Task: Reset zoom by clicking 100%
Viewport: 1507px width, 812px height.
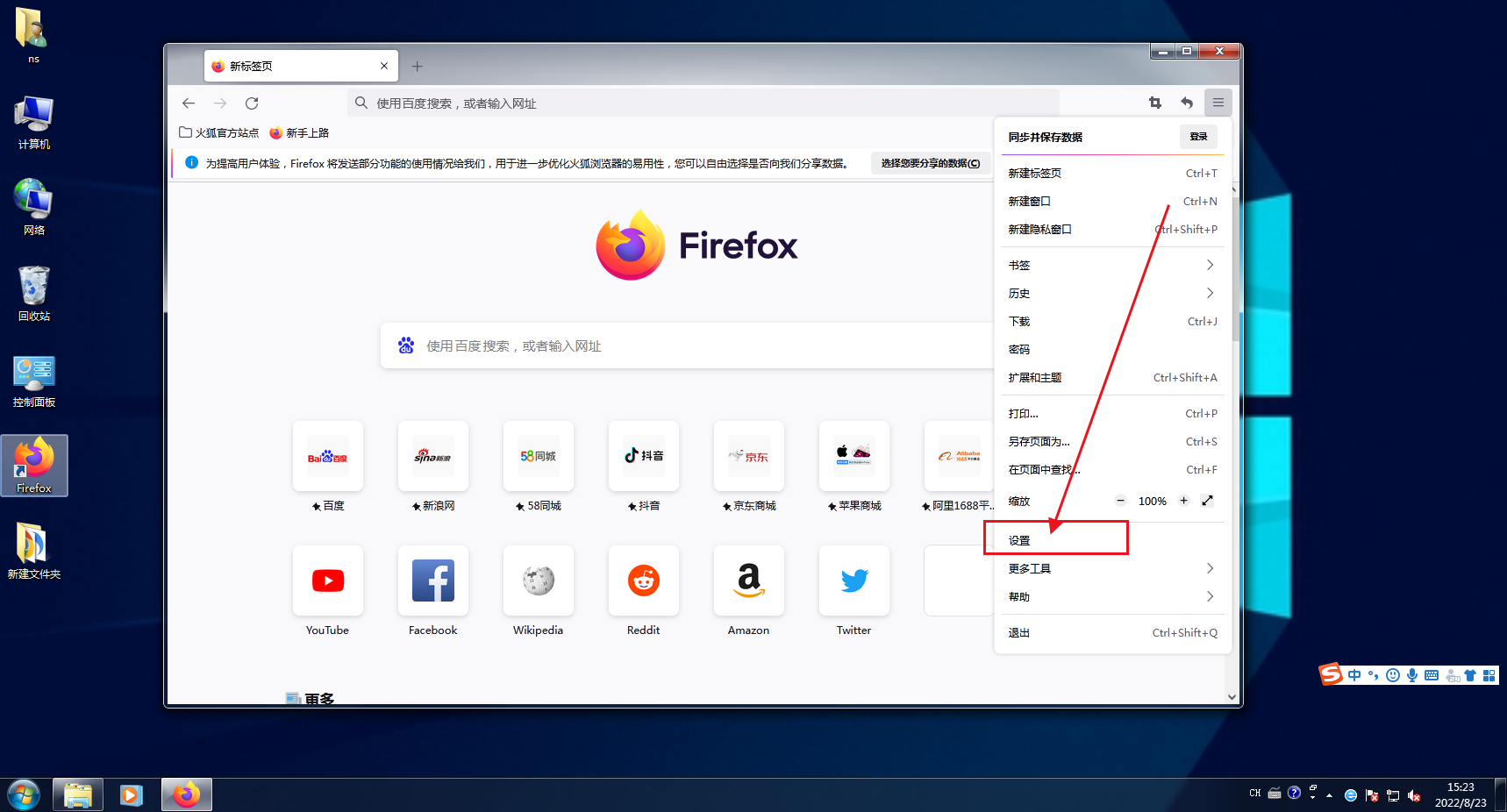Action: (x=1152, y=502)
